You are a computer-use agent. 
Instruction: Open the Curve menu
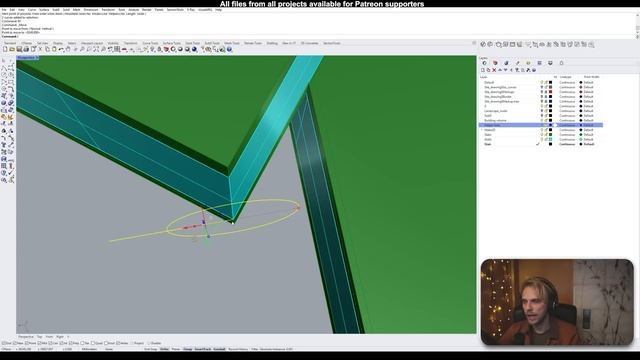32,9
